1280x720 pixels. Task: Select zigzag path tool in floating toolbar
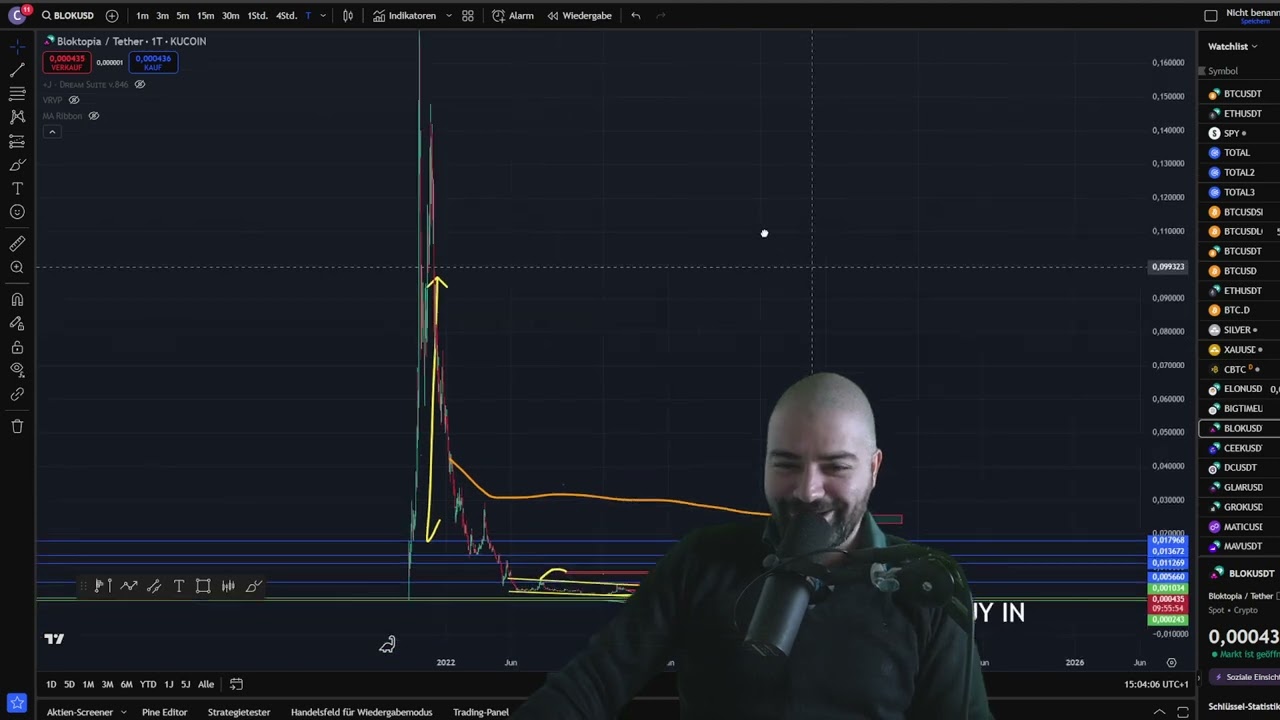point(129,586)
